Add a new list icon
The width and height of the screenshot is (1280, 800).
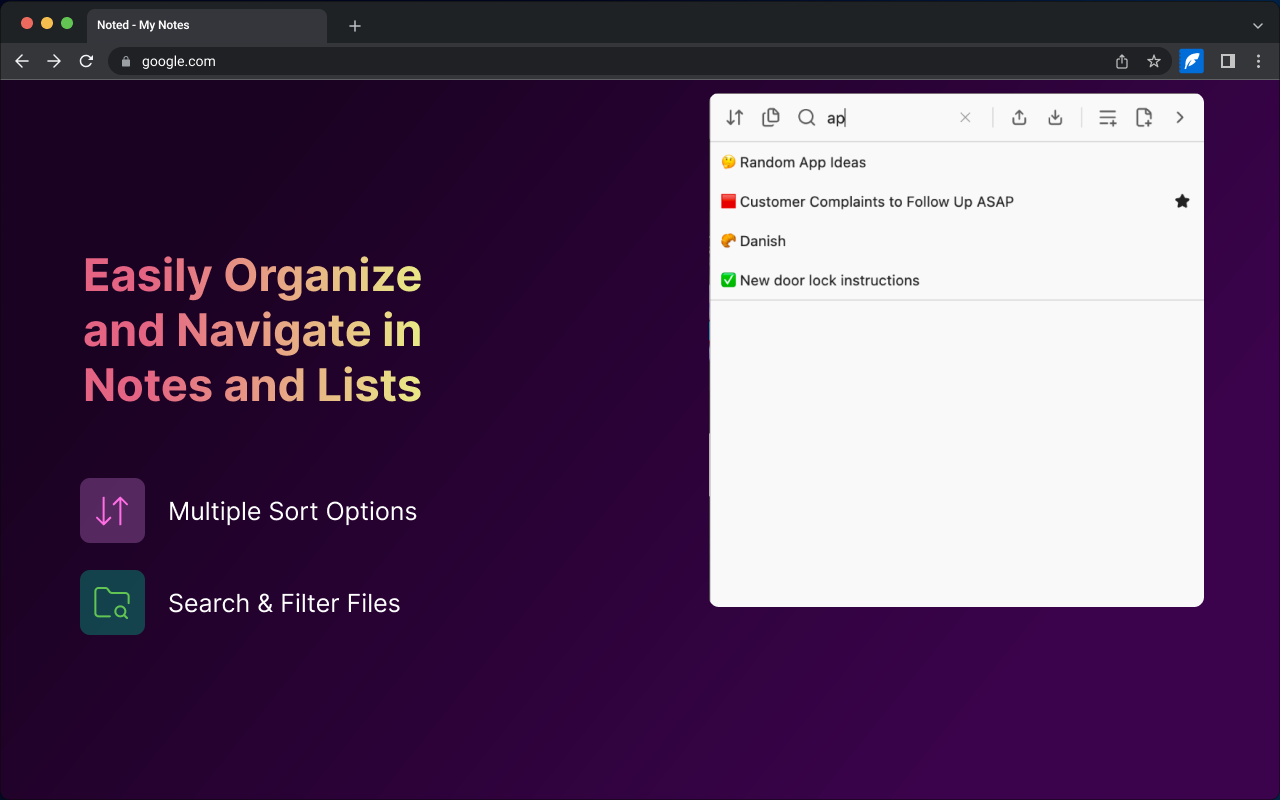pyautogui.click(x=1108, y=118)
